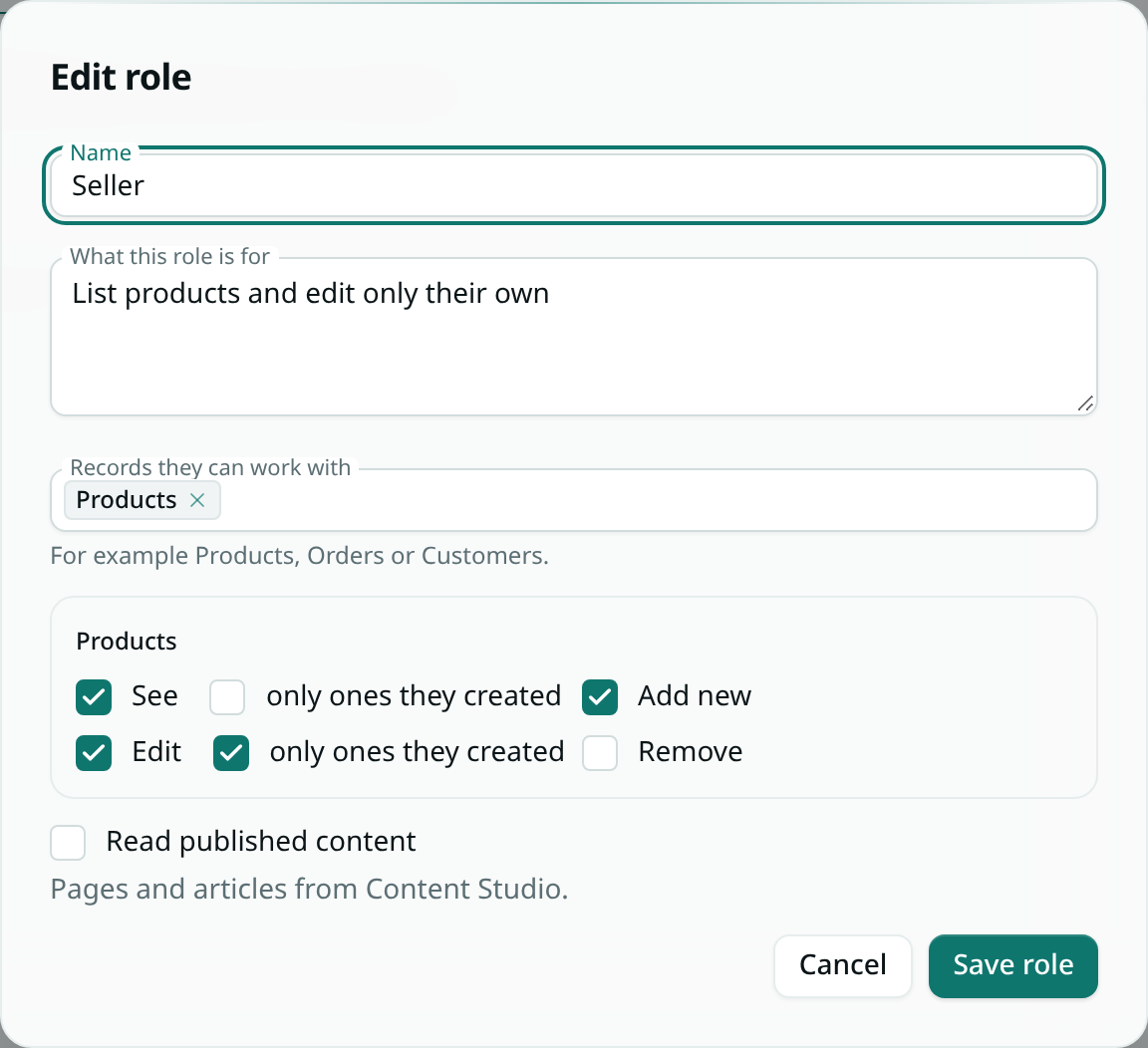This screenshot has height=1048, width=1148.
Task: Click the 'Remove' label text
Action: click(690, 751)
